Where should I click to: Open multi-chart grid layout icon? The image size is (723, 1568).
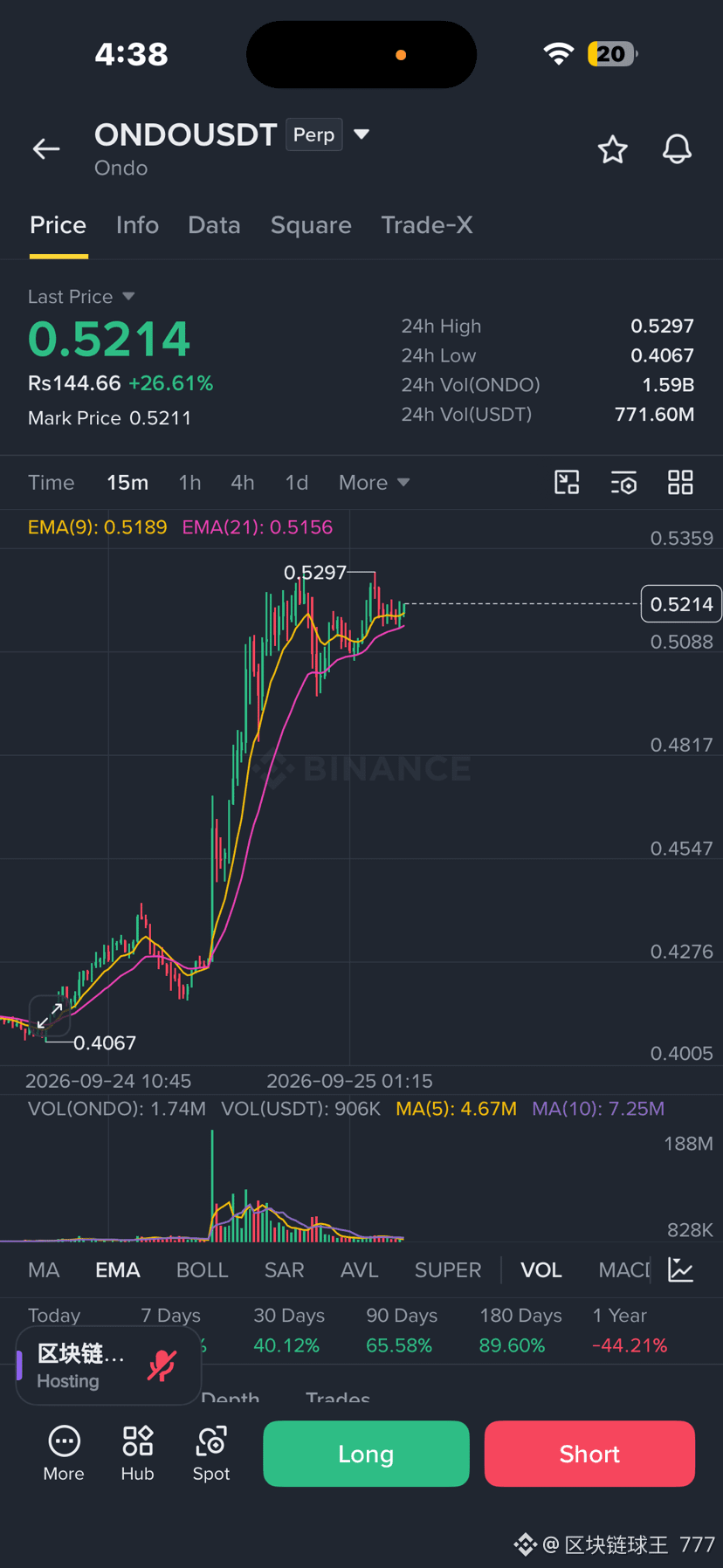[680, 482]
